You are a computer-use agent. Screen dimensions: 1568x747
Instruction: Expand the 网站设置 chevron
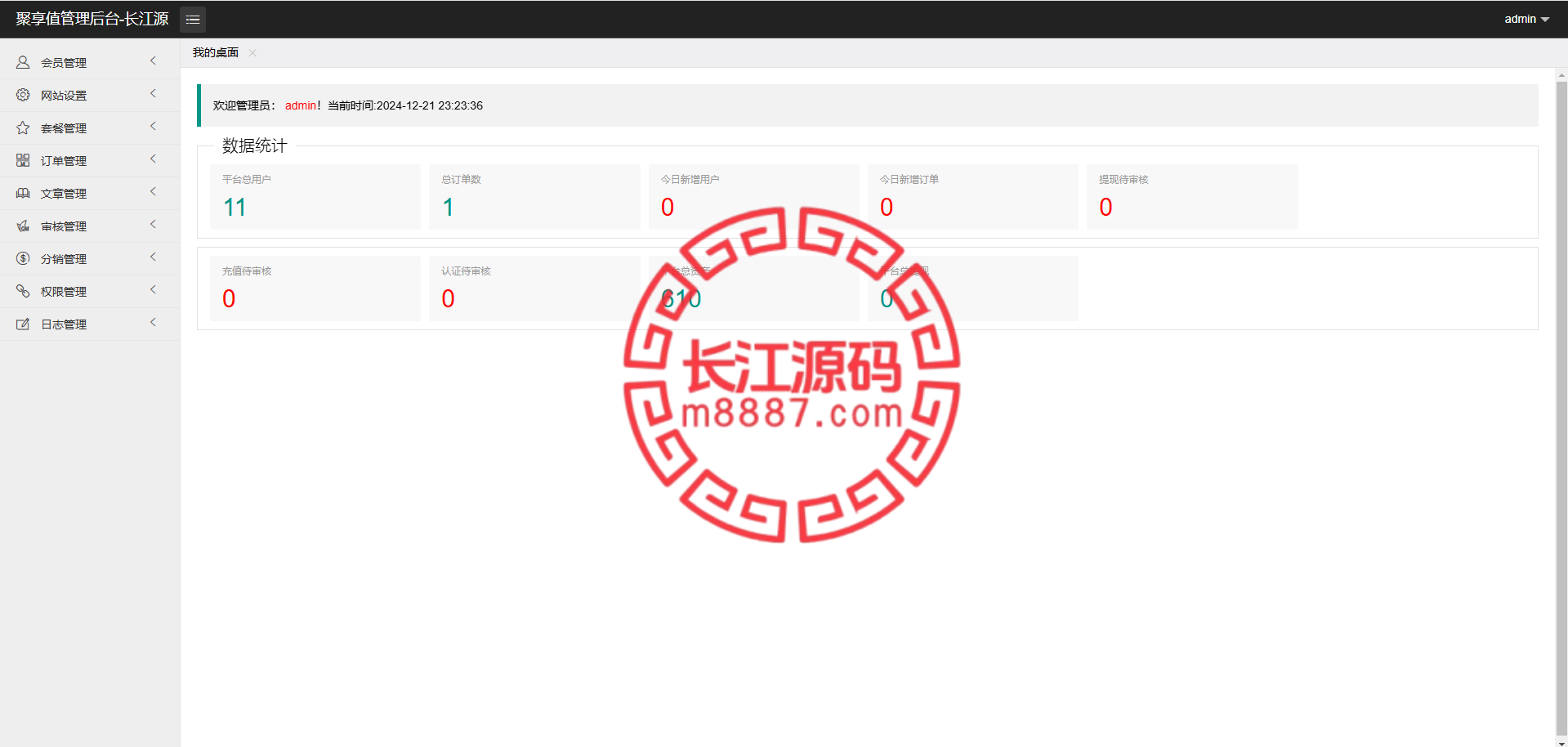(153, 94)
